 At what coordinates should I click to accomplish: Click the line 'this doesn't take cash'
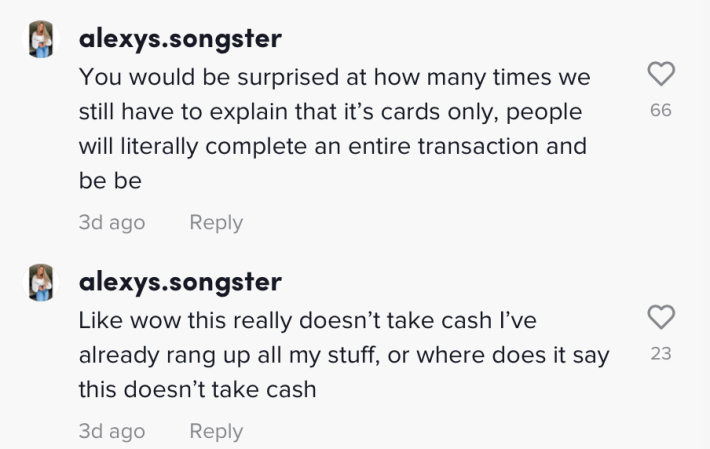coord(197,390)
